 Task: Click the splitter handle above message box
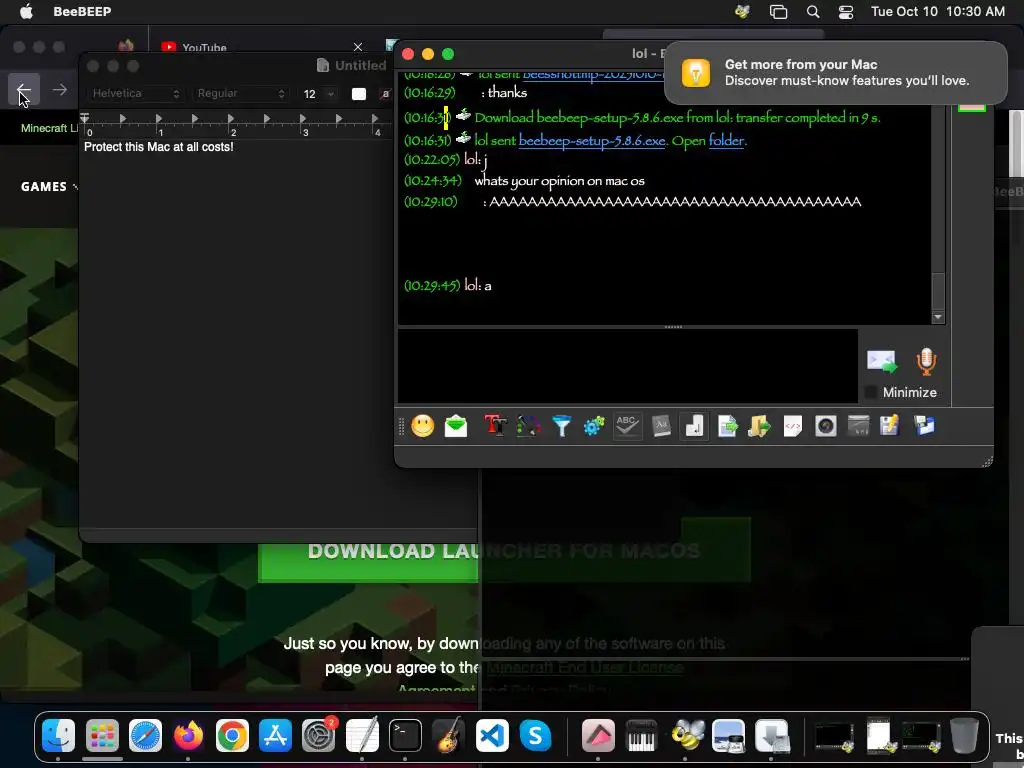click(x=673, y=327)
